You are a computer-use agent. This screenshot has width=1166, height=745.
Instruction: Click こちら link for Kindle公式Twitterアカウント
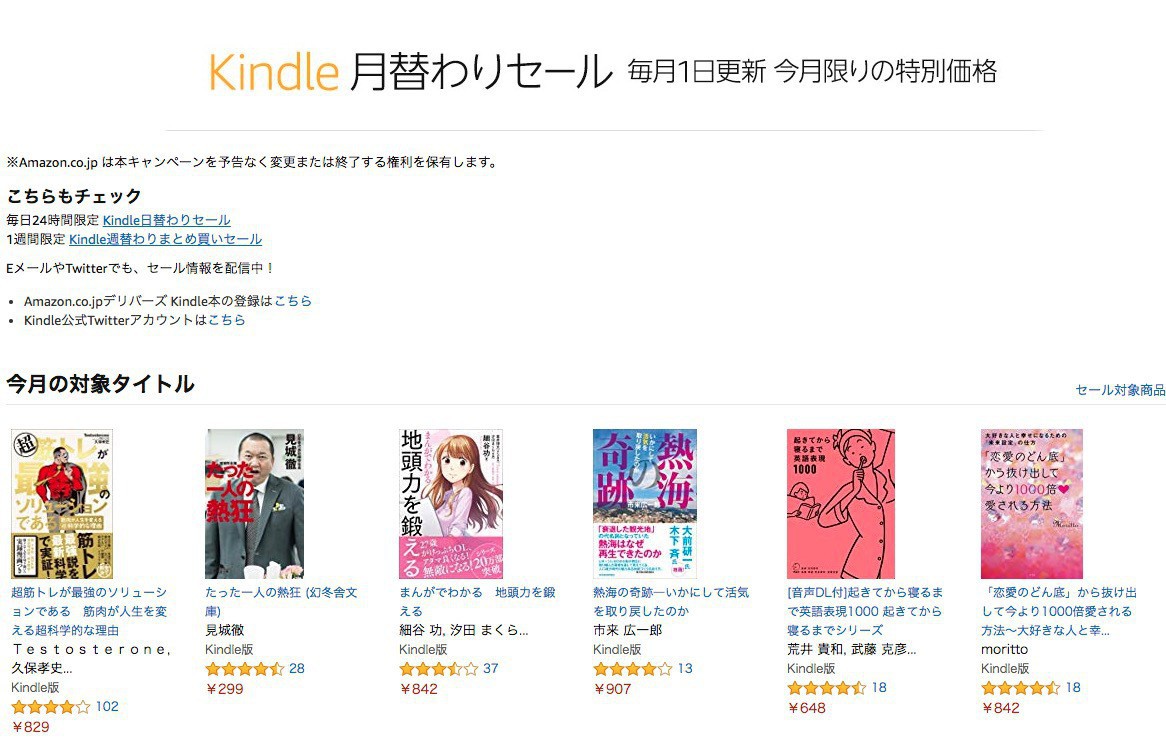tap(227, 320)
